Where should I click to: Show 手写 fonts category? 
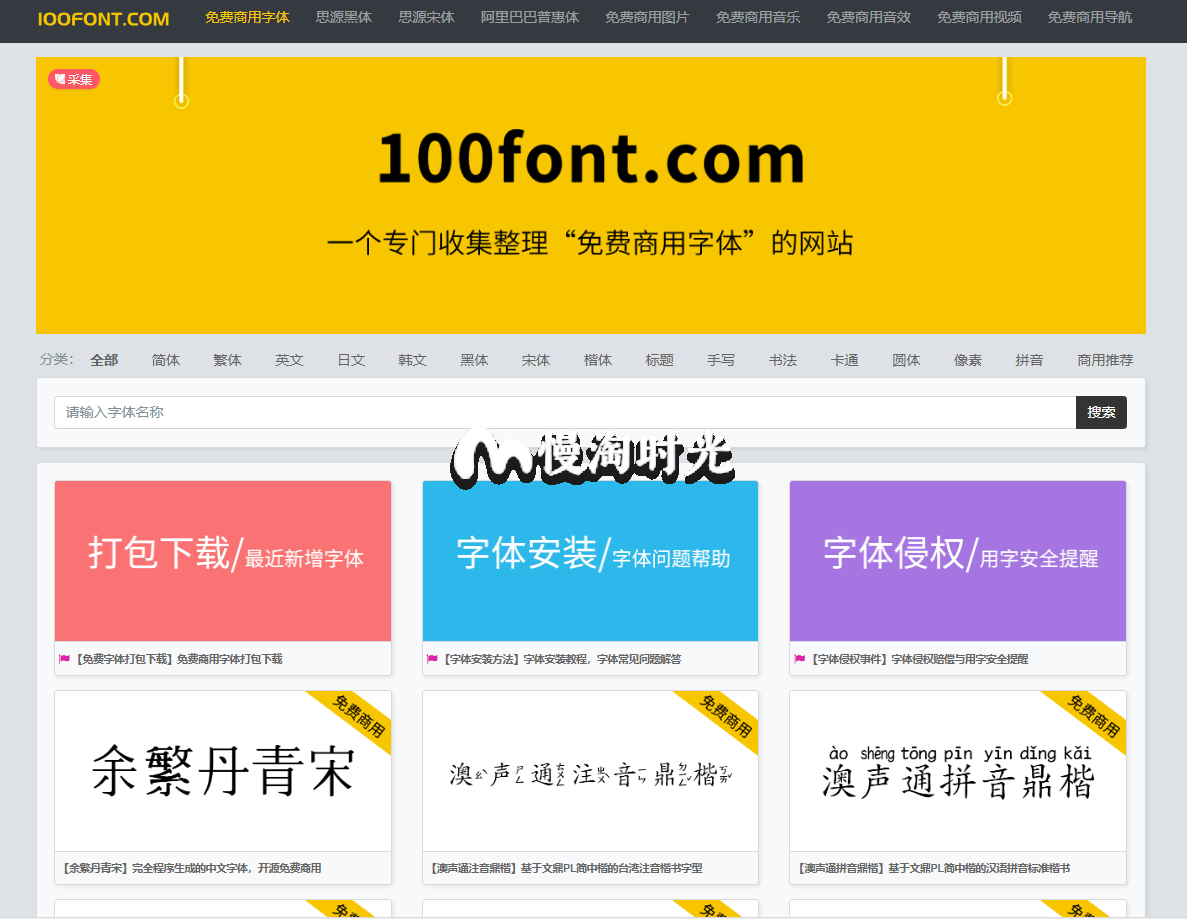tap(721, 360)
